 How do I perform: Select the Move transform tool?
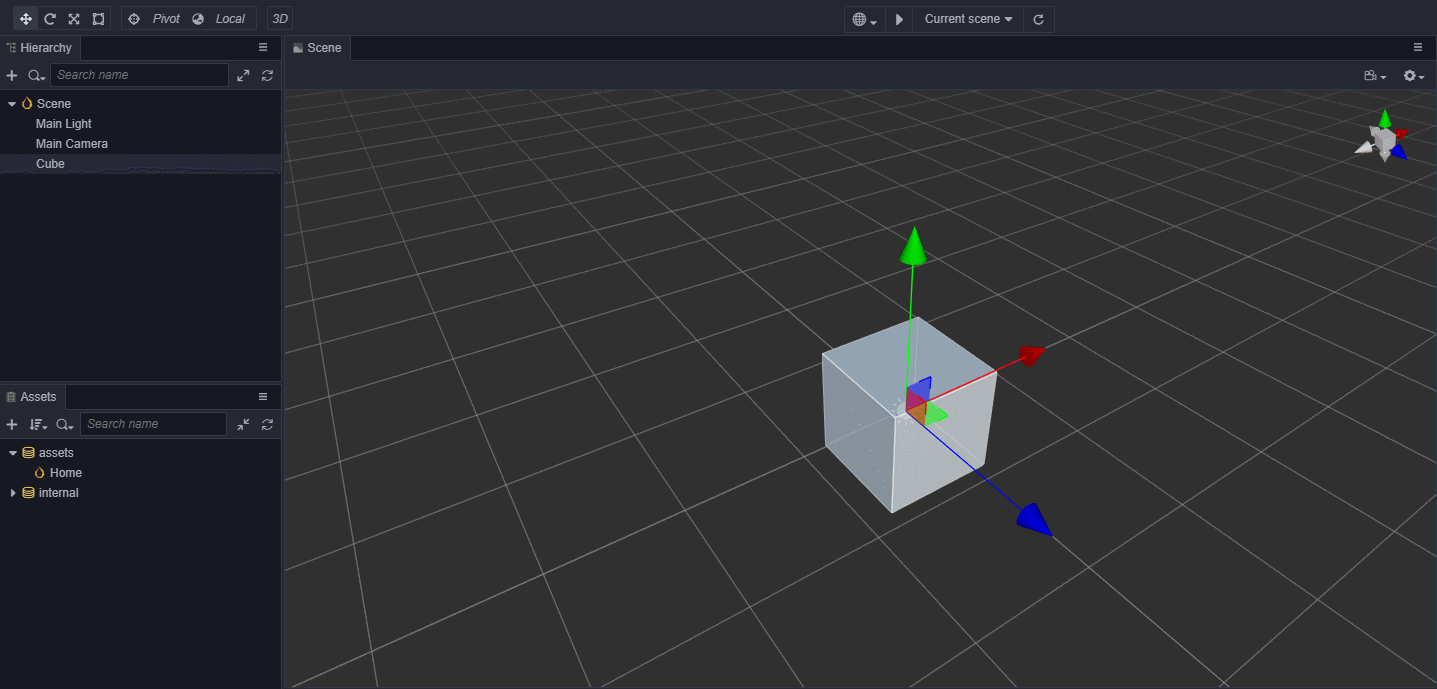coord(26,19)
